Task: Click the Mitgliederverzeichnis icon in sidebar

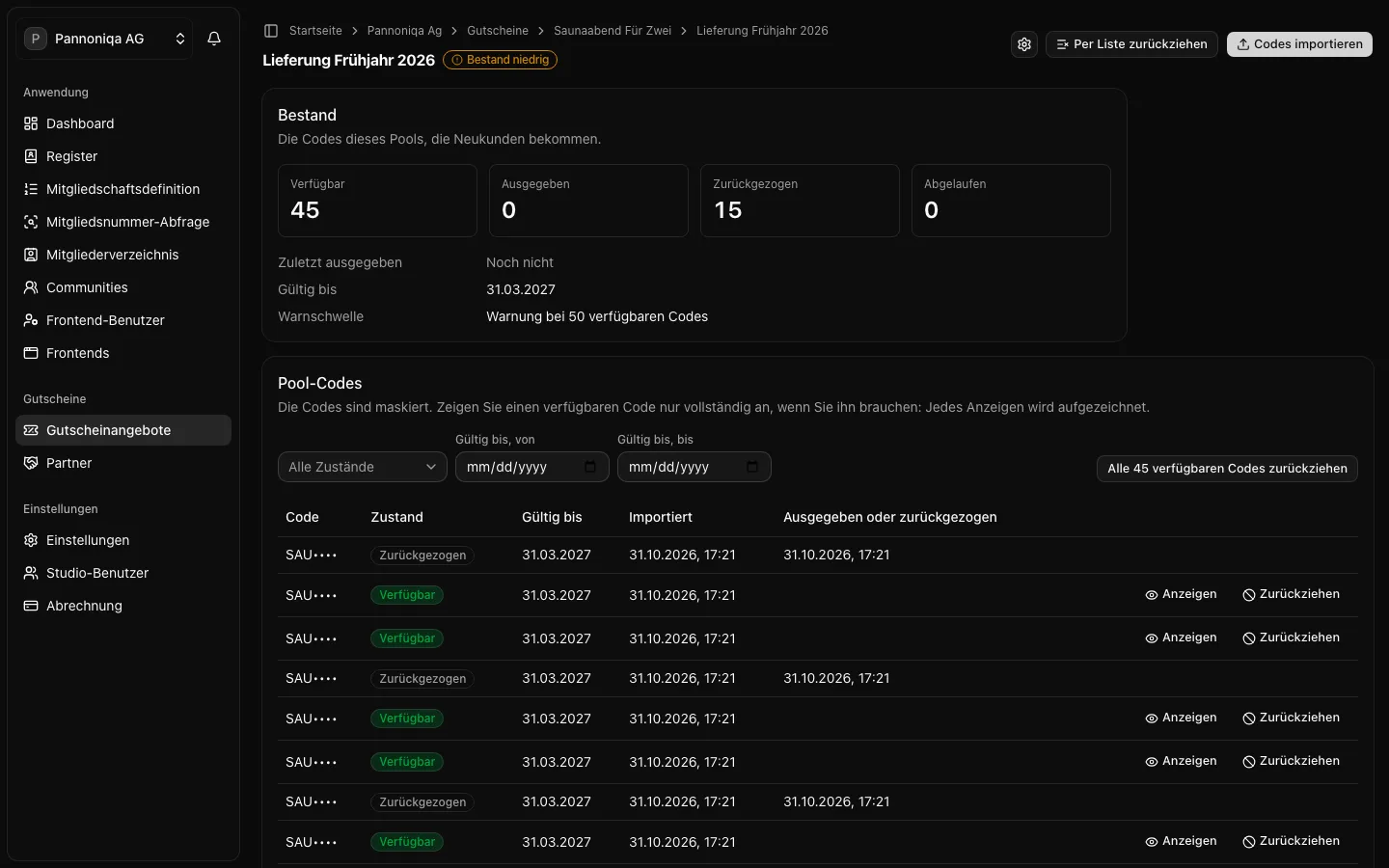Action: (31, 255)
